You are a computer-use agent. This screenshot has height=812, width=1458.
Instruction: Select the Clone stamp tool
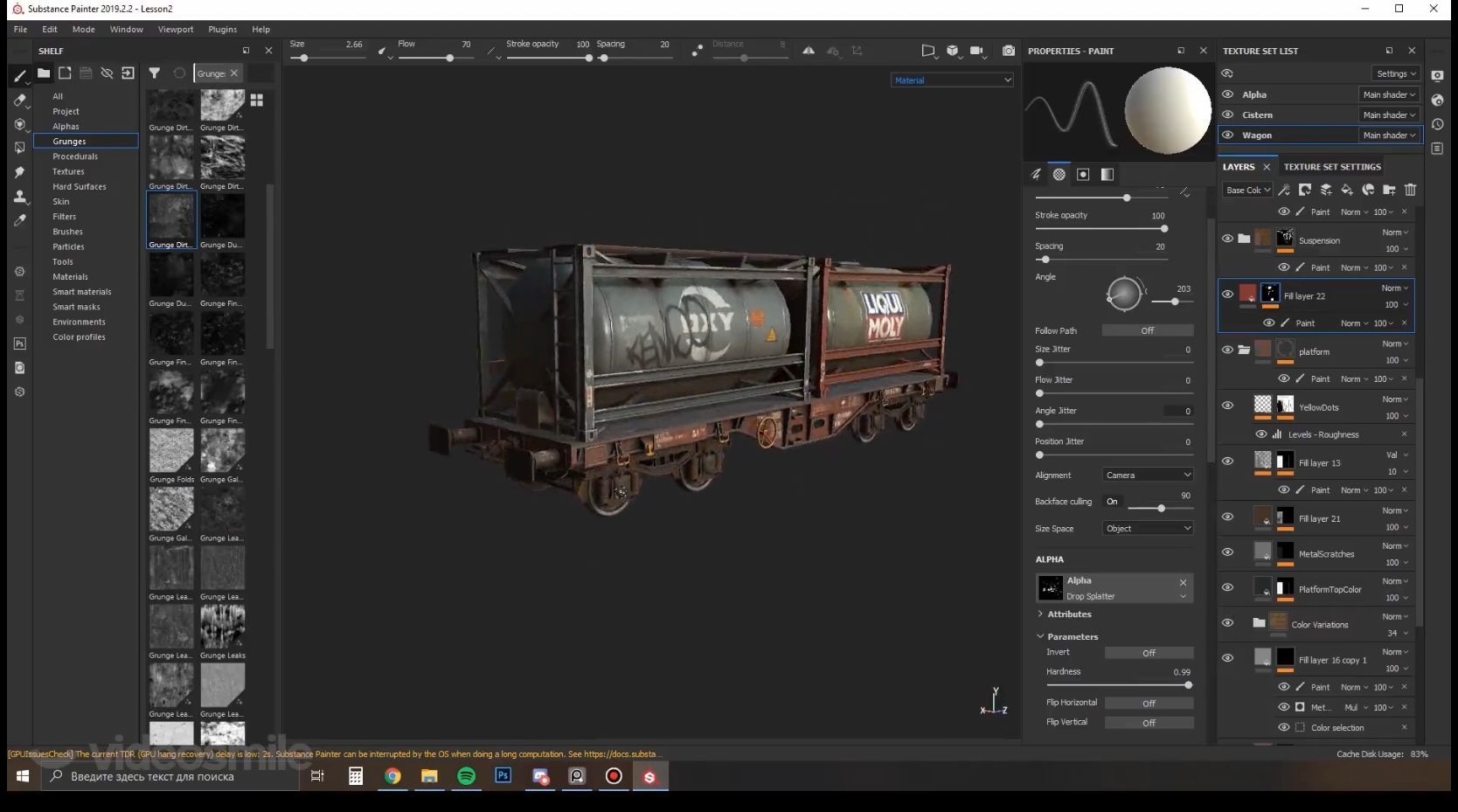click(x=20, y=197)
